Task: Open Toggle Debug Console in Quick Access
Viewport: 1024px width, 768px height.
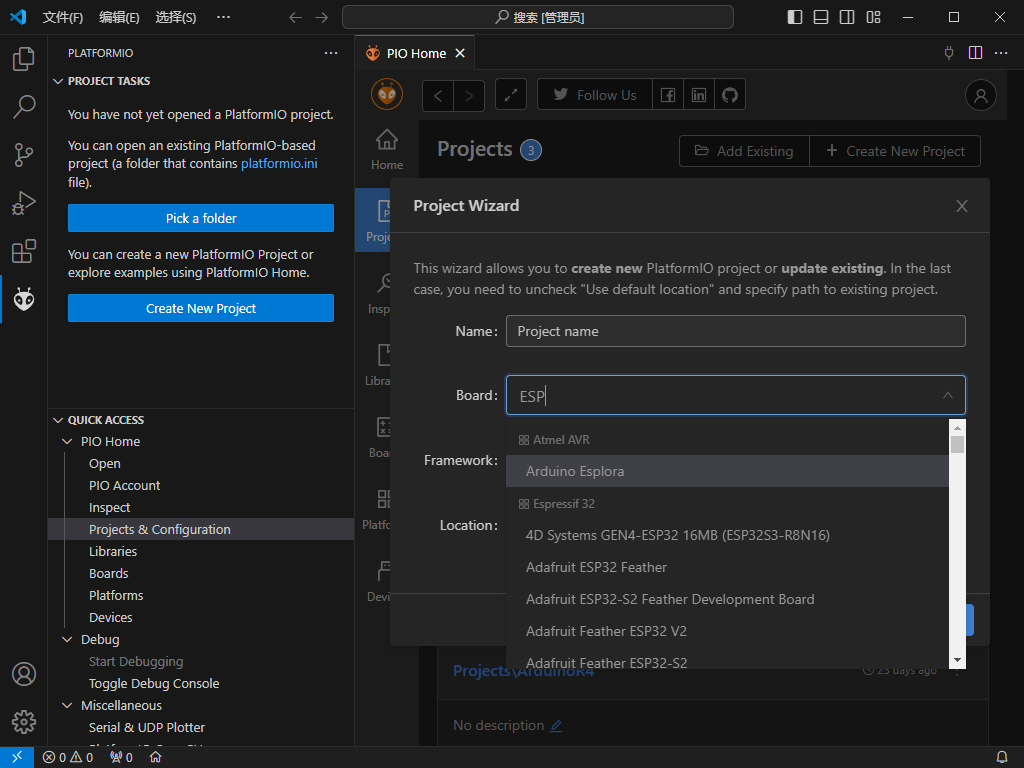Action: (153, 683)
